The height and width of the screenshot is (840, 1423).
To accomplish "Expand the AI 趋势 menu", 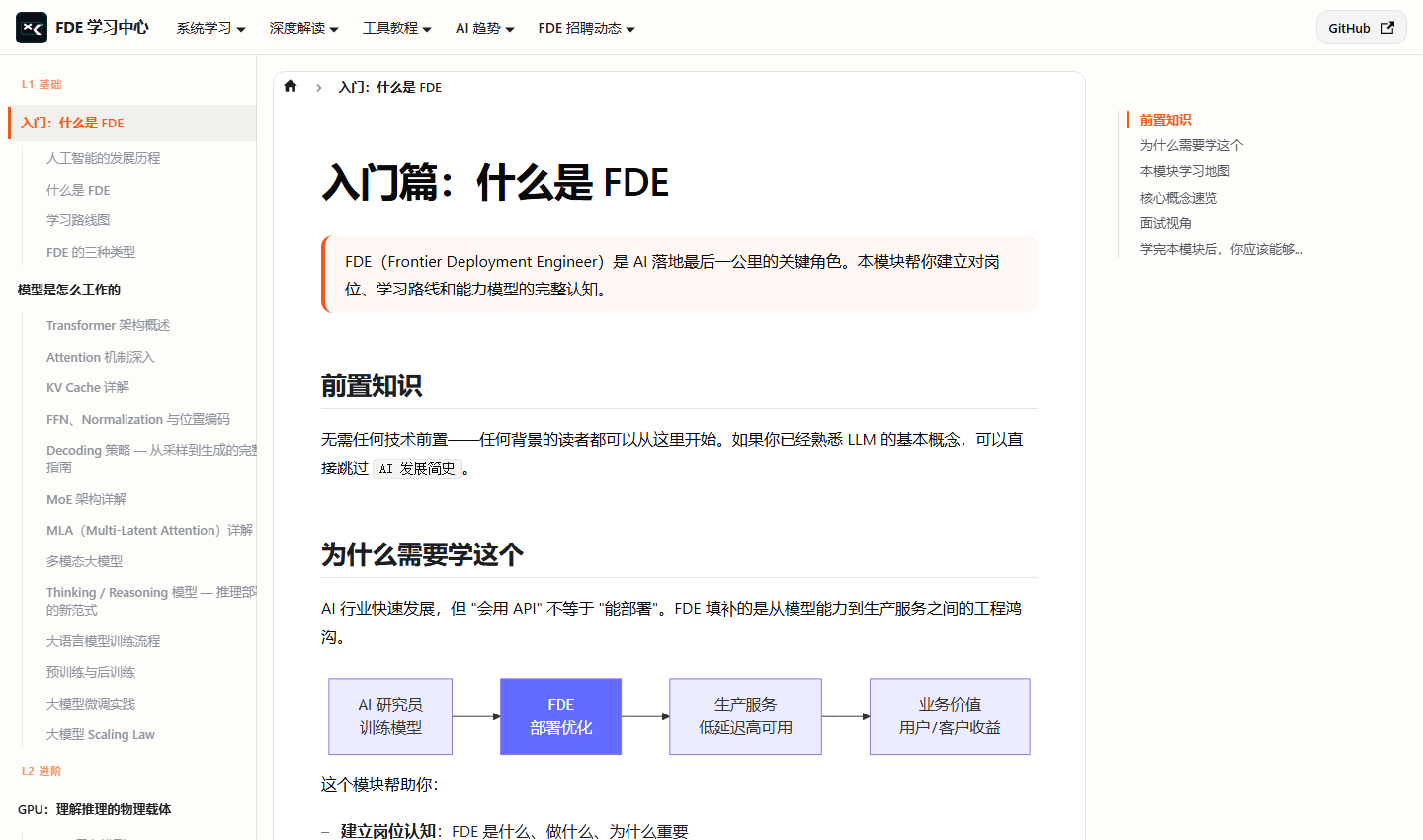I will click(x=484, y=28).
